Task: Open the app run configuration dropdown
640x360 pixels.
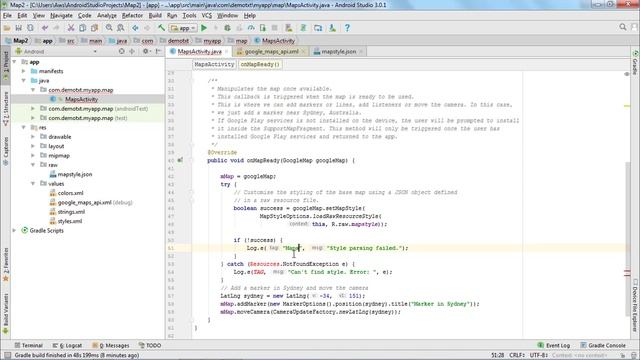Action: pyautogui.click(x=183, y=28)
